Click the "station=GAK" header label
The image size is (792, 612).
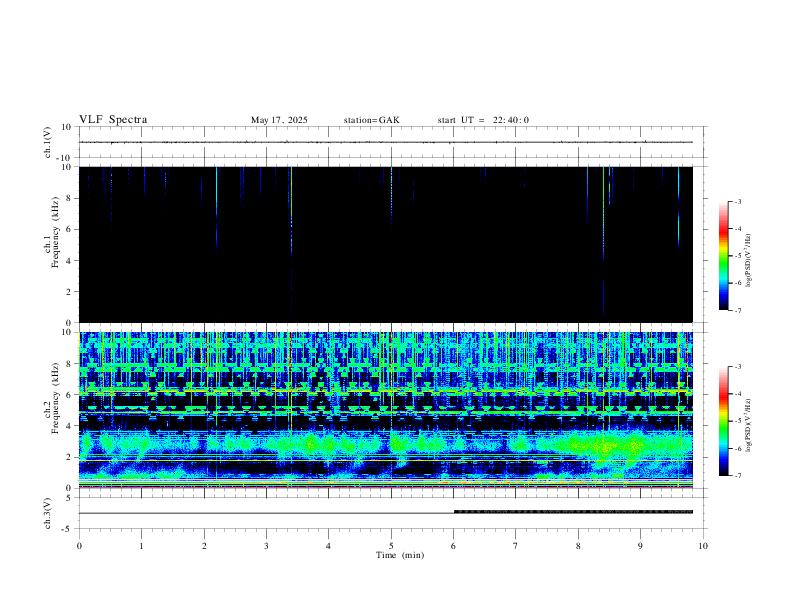[372, 120]
